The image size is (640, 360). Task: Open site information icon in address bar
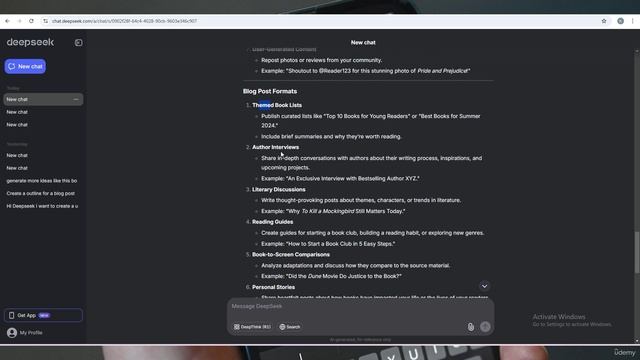pyautogui.click(x=45, y=21)
